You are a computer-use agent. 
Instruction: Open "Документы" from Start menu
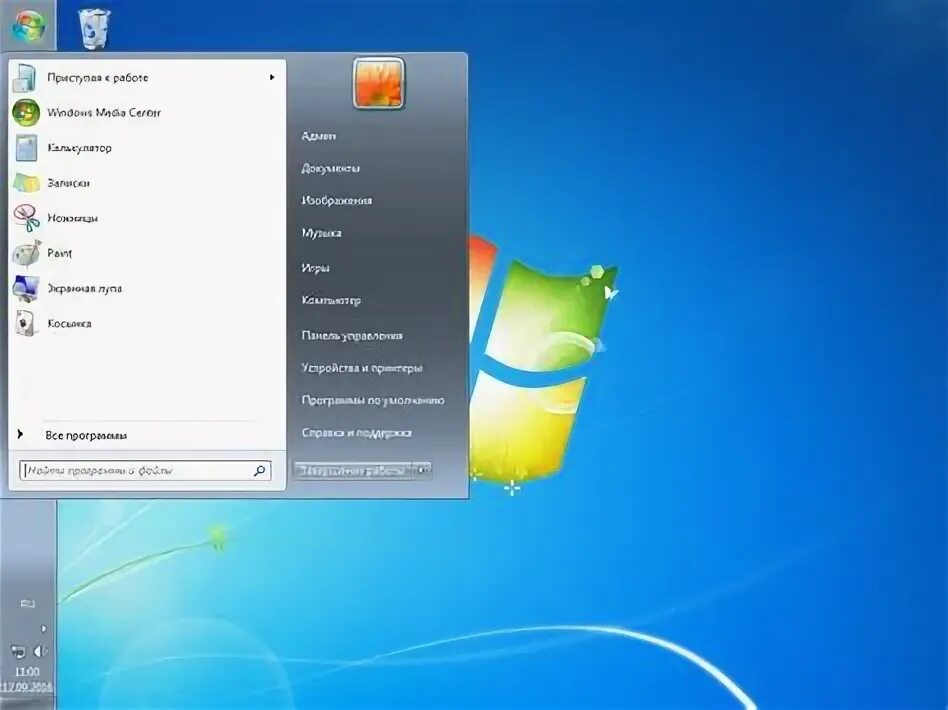(x=330, y=168)
